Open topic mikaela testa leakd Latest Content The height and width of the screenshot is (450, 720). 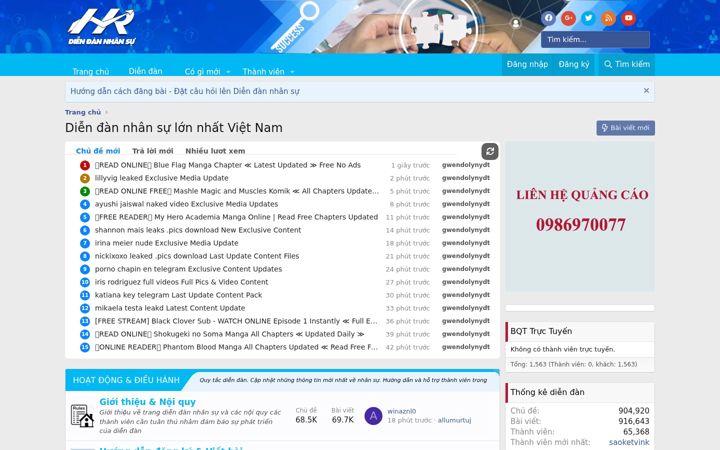click(170, 308)
